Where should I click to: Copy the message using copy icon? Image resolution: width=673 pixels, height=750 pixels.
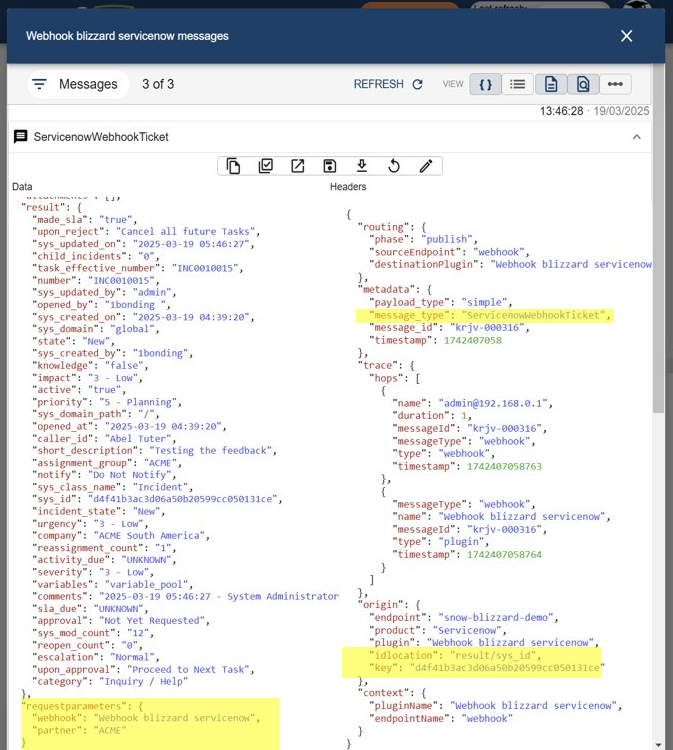coord(233,166)
